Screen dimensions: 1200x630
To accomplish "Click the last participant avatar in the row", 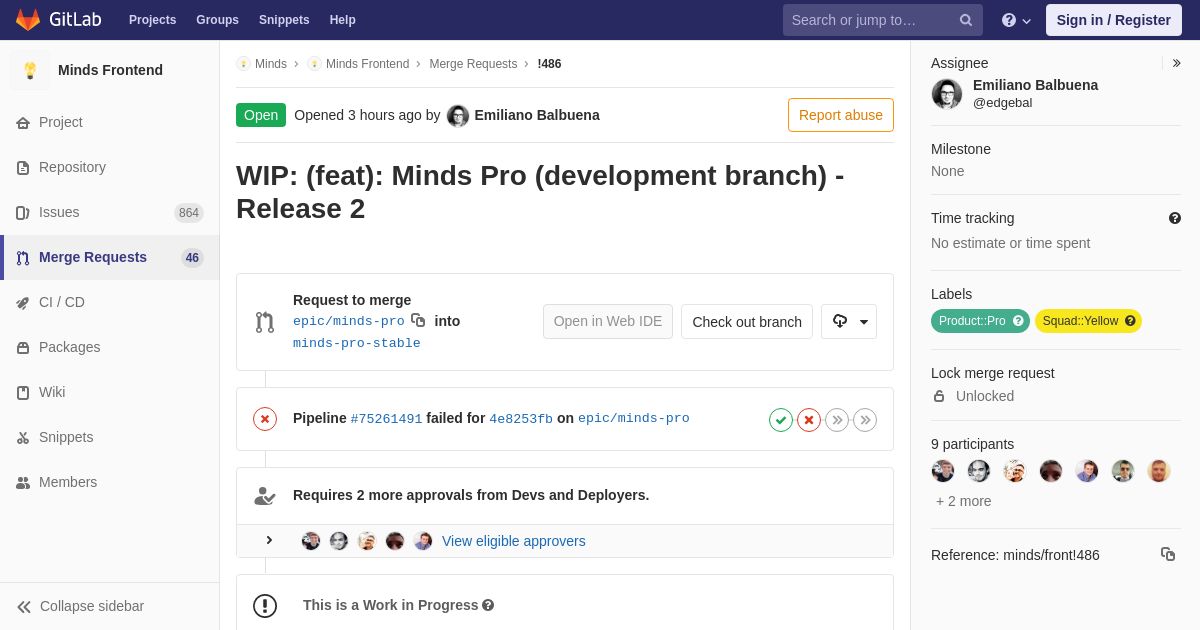I will pyautogui.click(x=1159, y=471).
